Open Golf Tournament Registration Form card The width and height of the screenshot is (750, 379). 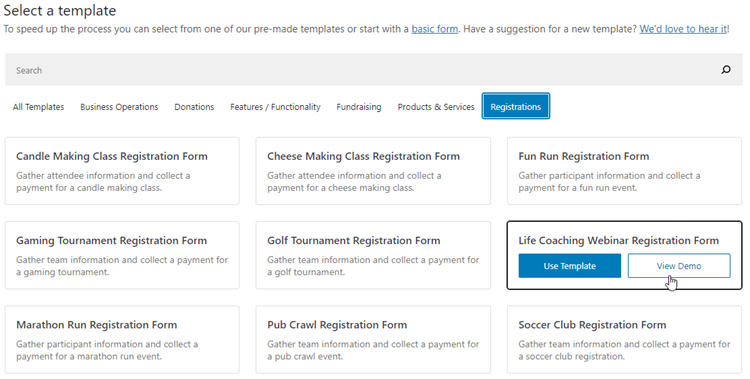tap(373, 255)
